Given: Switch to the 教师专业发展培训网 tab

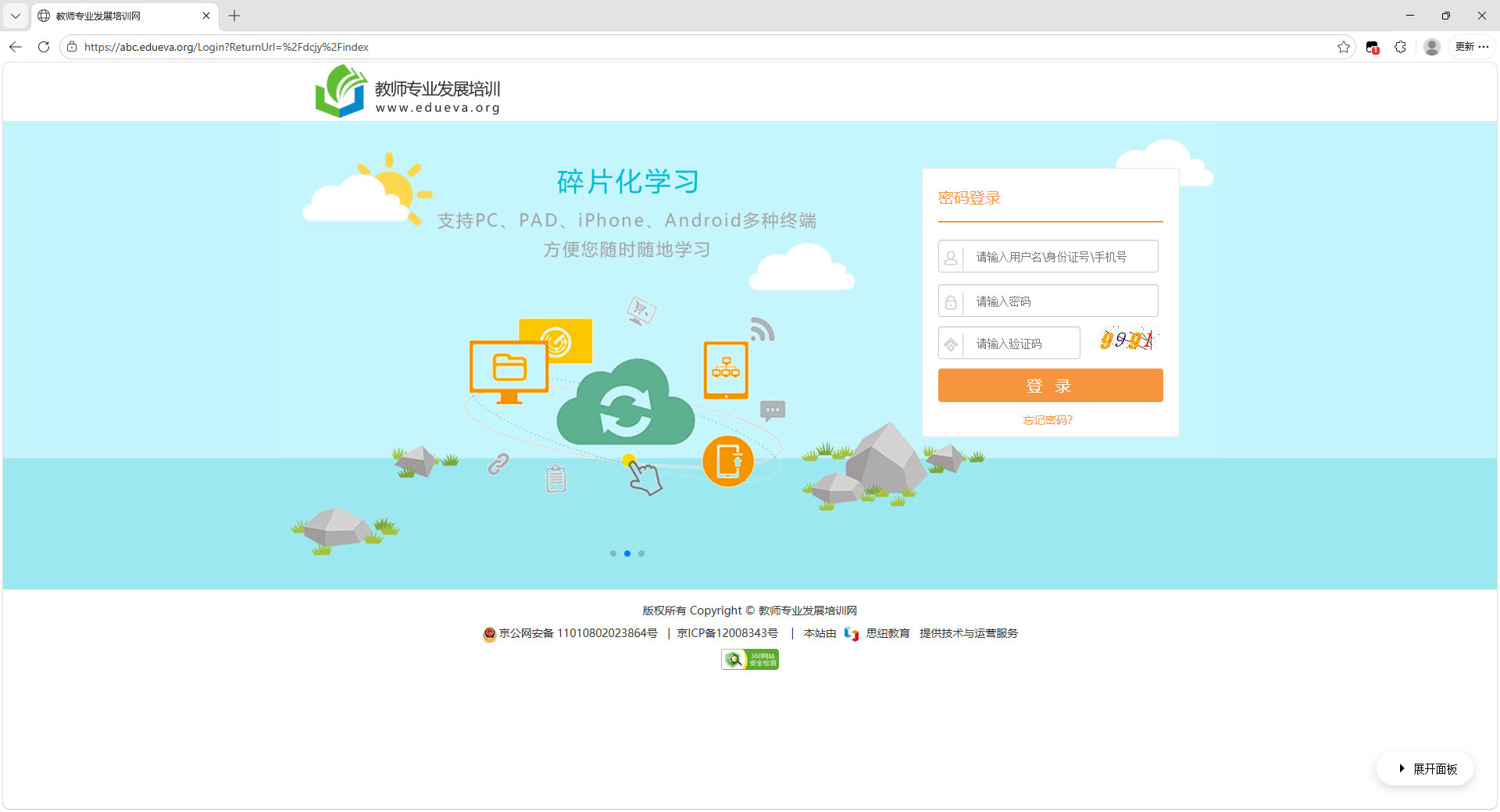Looking at the screenshot, I should [117, 16].
